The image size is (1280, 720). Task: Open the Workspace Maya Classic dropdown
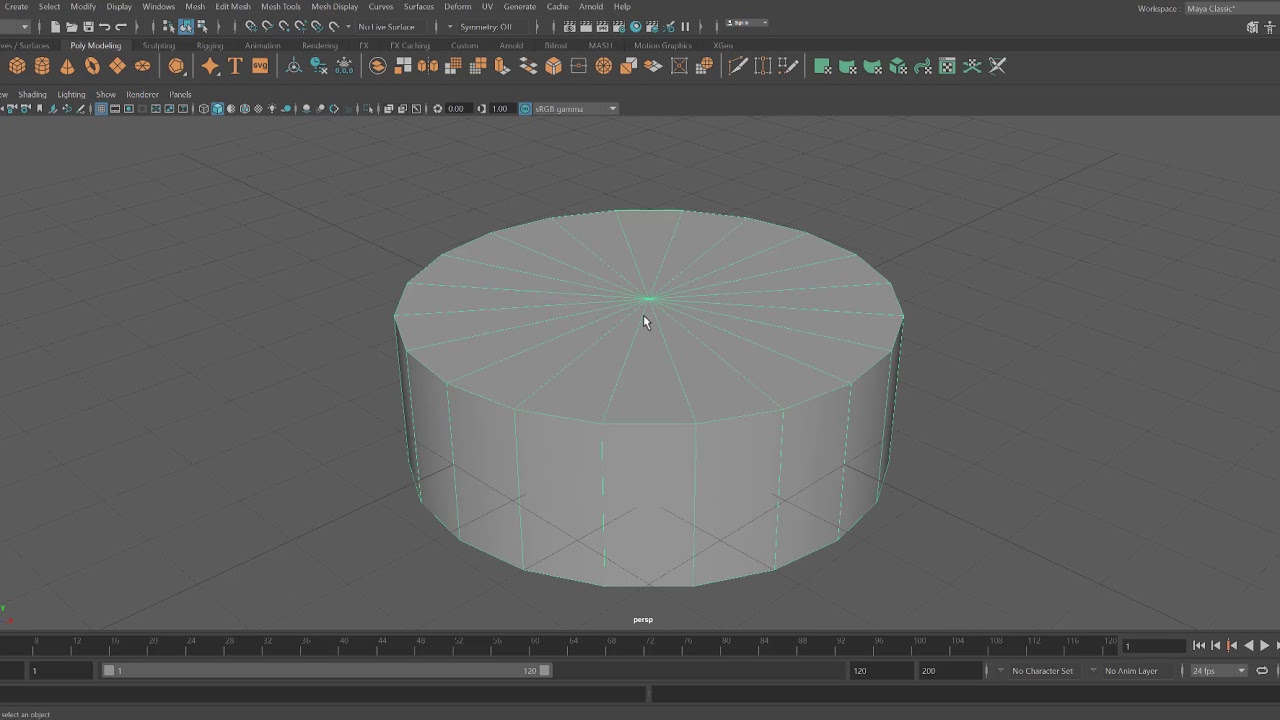coord(1231,9)
